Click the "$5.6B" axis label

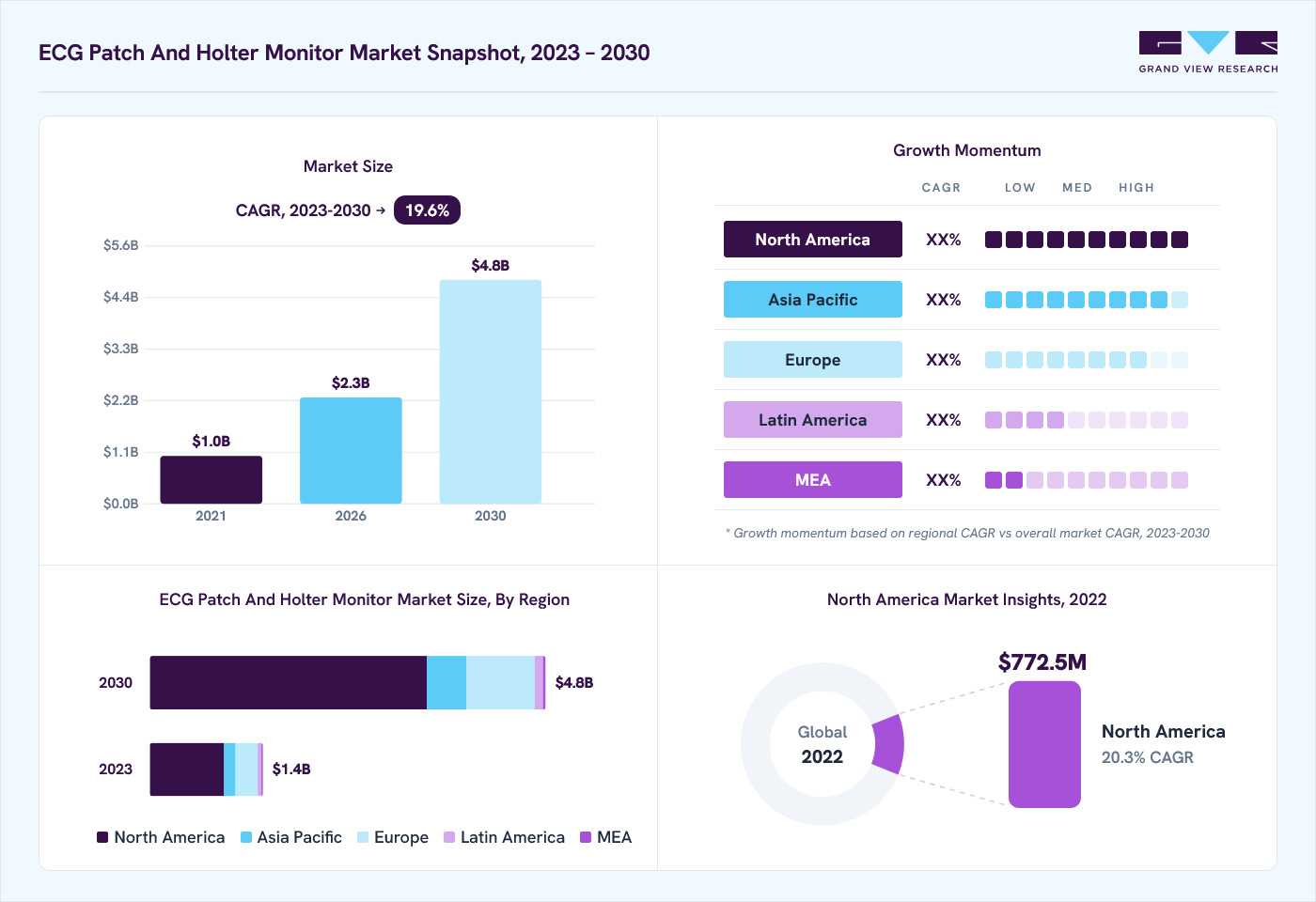121,245
